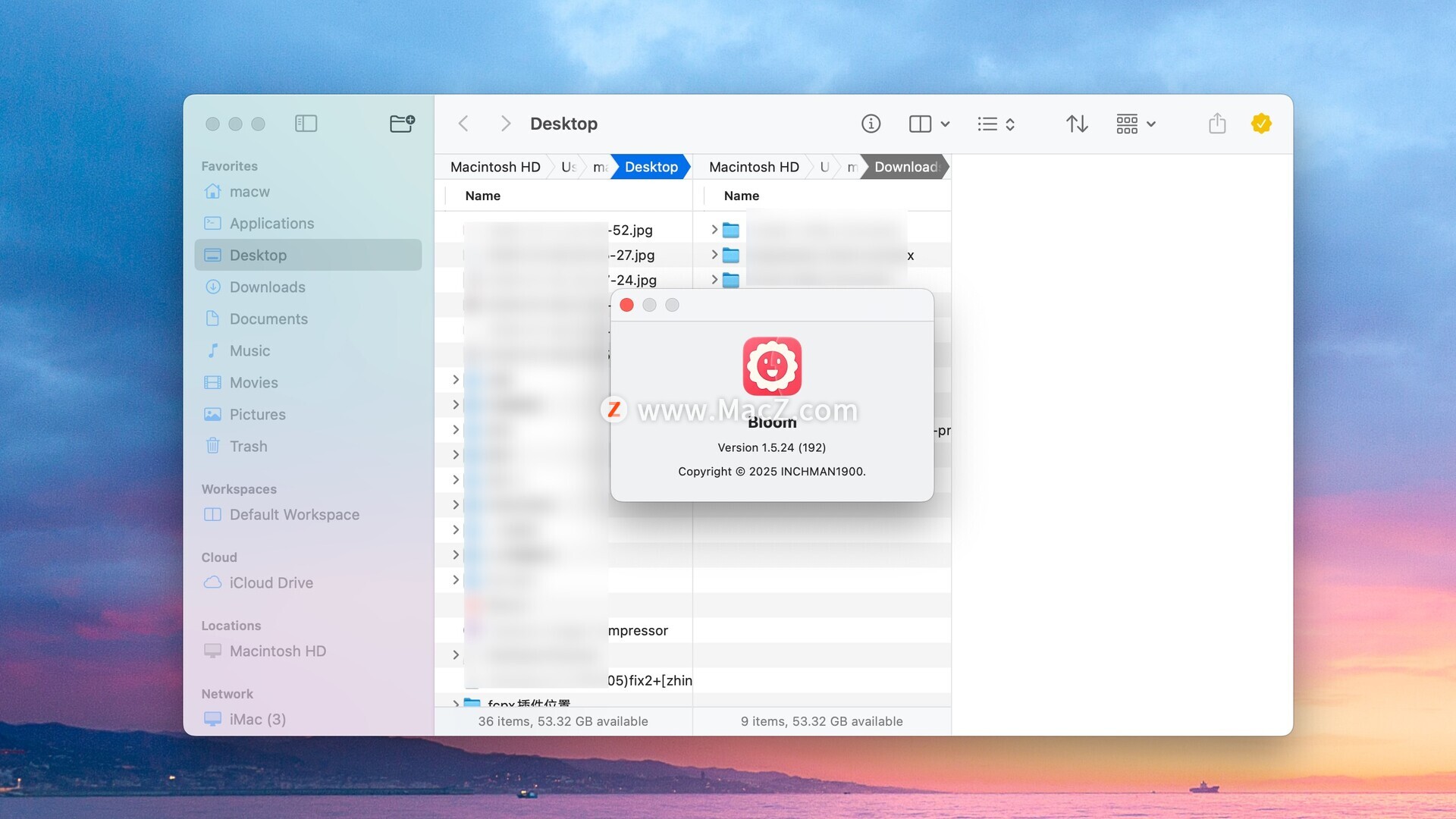Select Default Workspace in sidebar
Image resolution: width=1456 pixels, height=819 pixels.
coord(294,515)
